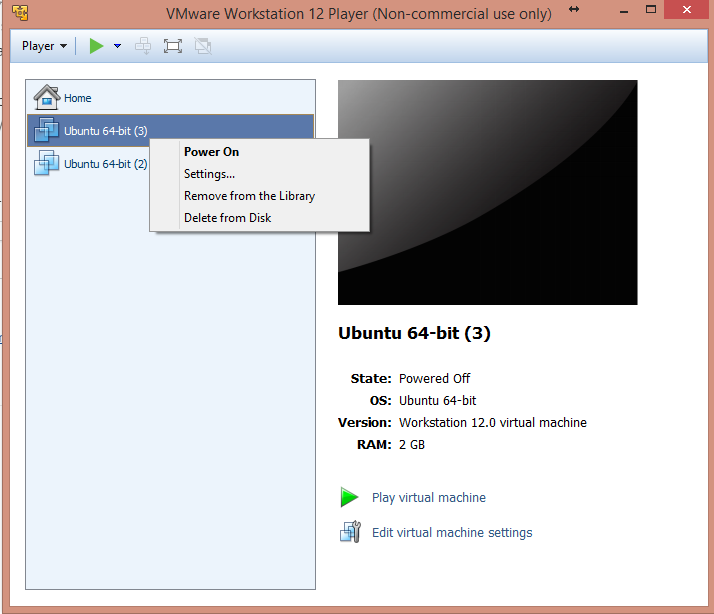This screenshot has height=614, width=714.
Task: Close the VMware Player window
Action: pos(687,10)
